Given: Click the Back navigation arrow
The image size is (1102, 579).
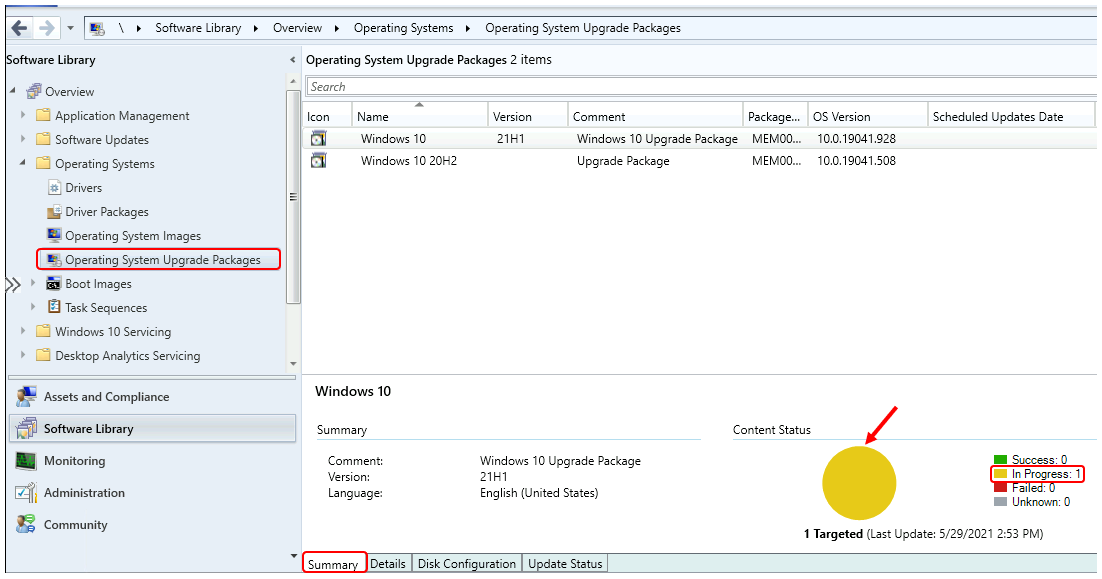Looking at the screenshot, I should coord(19,28).
